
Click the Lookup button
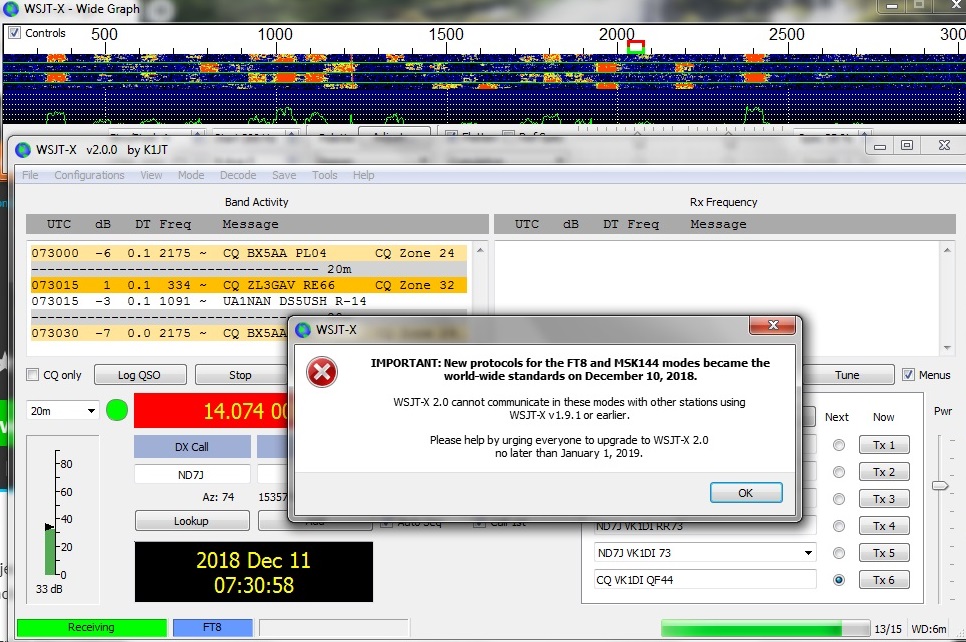(192, 521)
